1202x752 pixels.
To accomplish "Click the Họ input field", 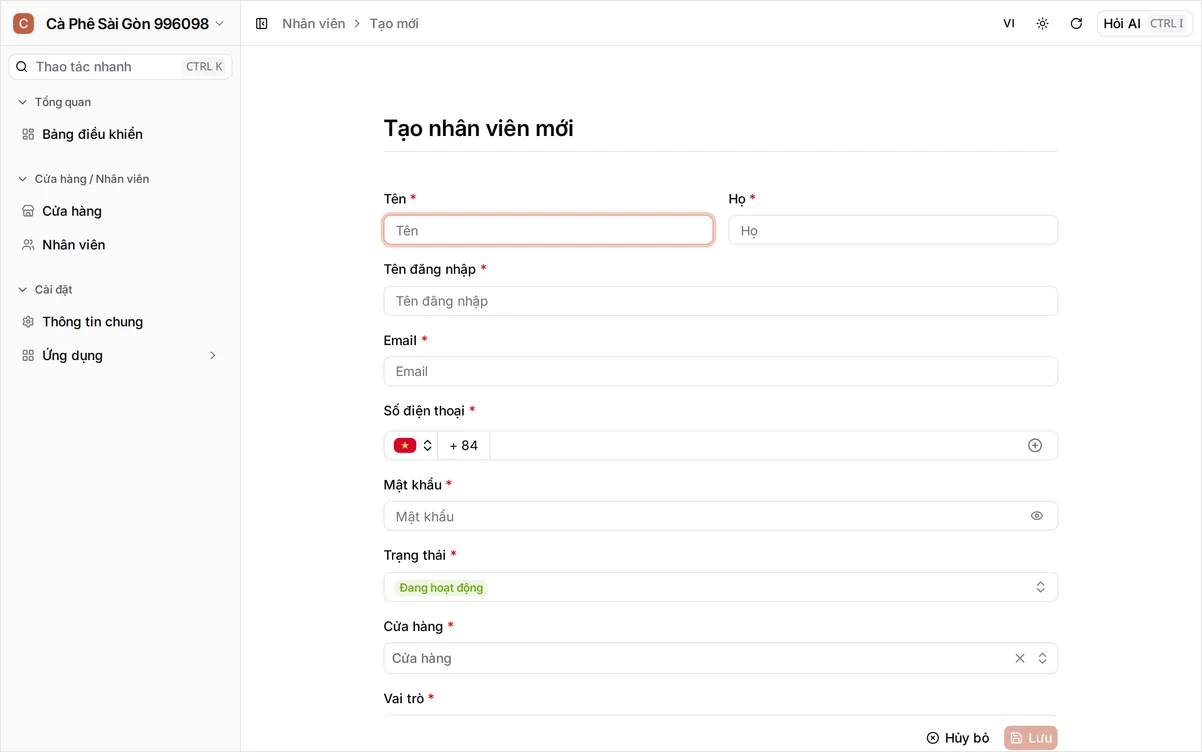I will pyautogui.click(x=893, y=230).
